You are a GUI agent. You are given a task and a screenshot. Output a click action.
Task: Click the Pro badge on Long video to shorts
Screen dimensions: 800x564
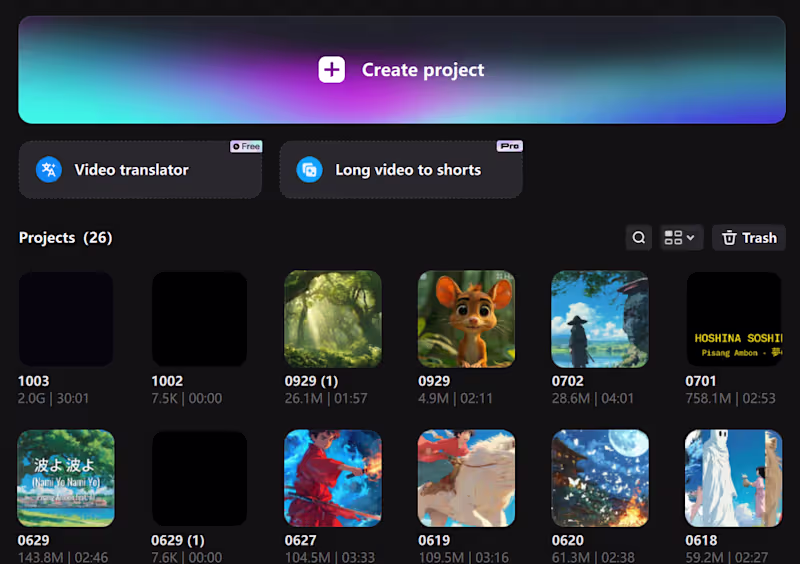509,146
